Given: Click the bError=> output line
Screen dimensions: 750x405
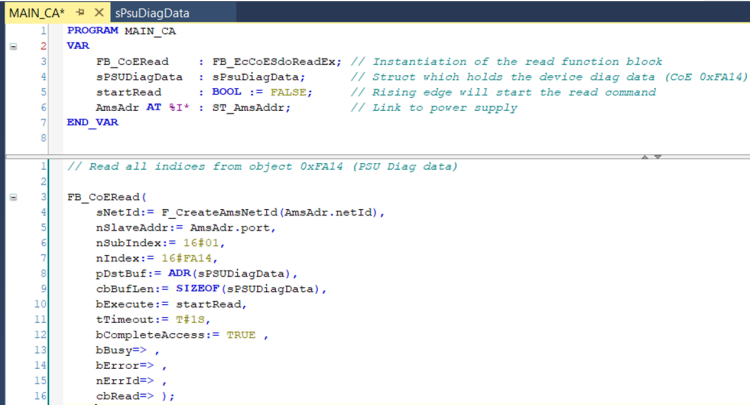Looking at the screenshot, I should pos(131,365).
